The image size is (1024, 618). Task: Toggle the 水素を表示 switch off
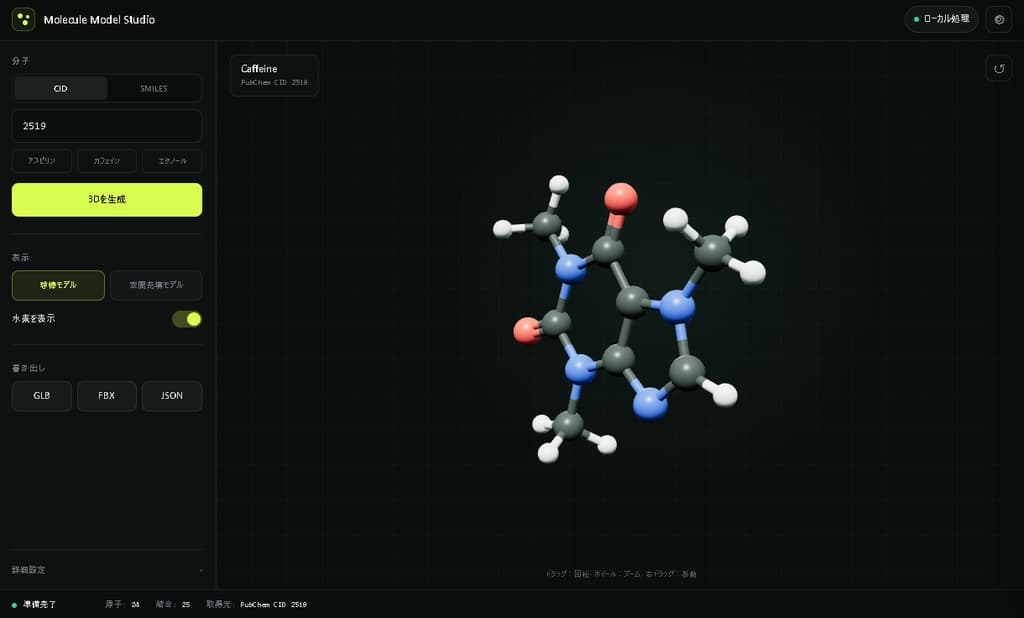coord(187,319)
